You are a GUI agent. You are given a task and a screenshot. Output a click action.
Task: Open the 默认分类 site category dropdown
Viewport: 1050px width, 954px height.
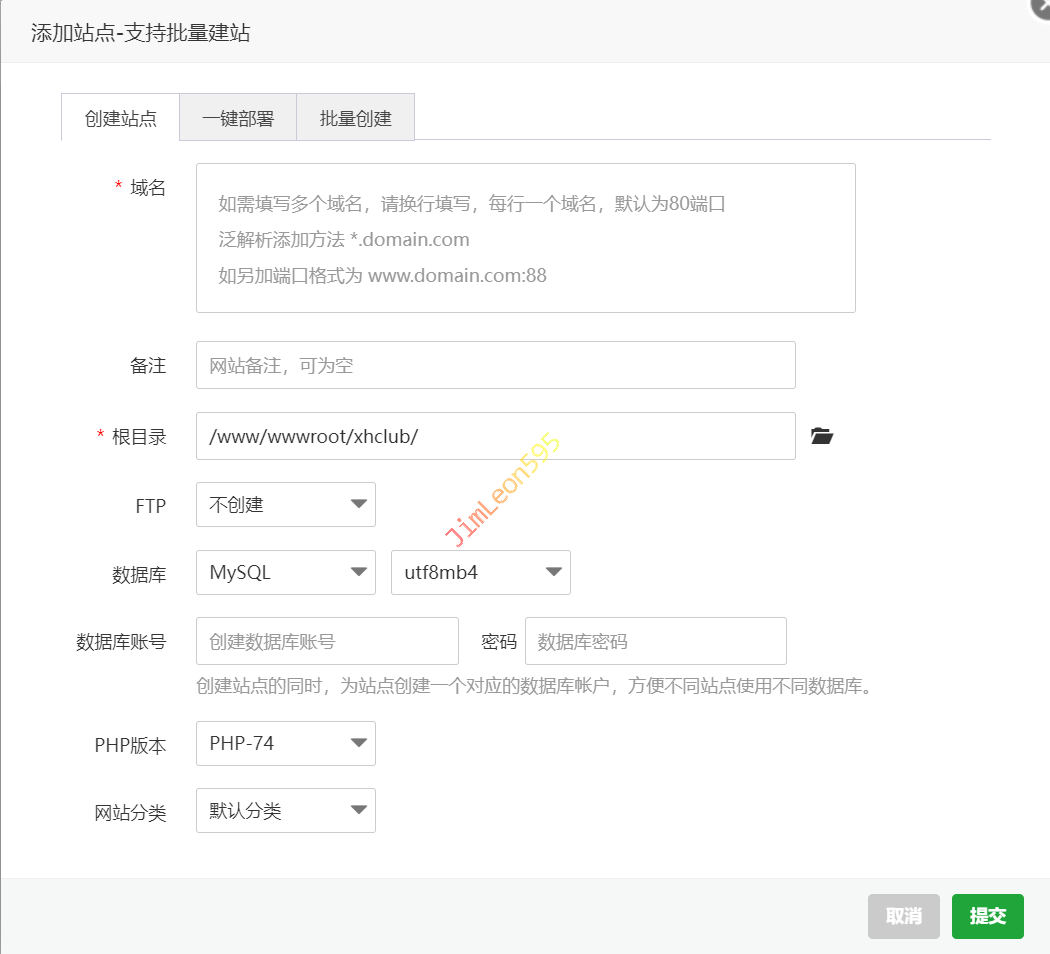click(286, 811)
